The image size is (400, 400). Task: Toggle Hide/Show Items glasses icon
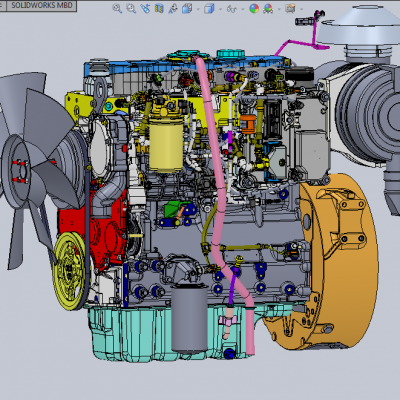[x=231, y=9]
